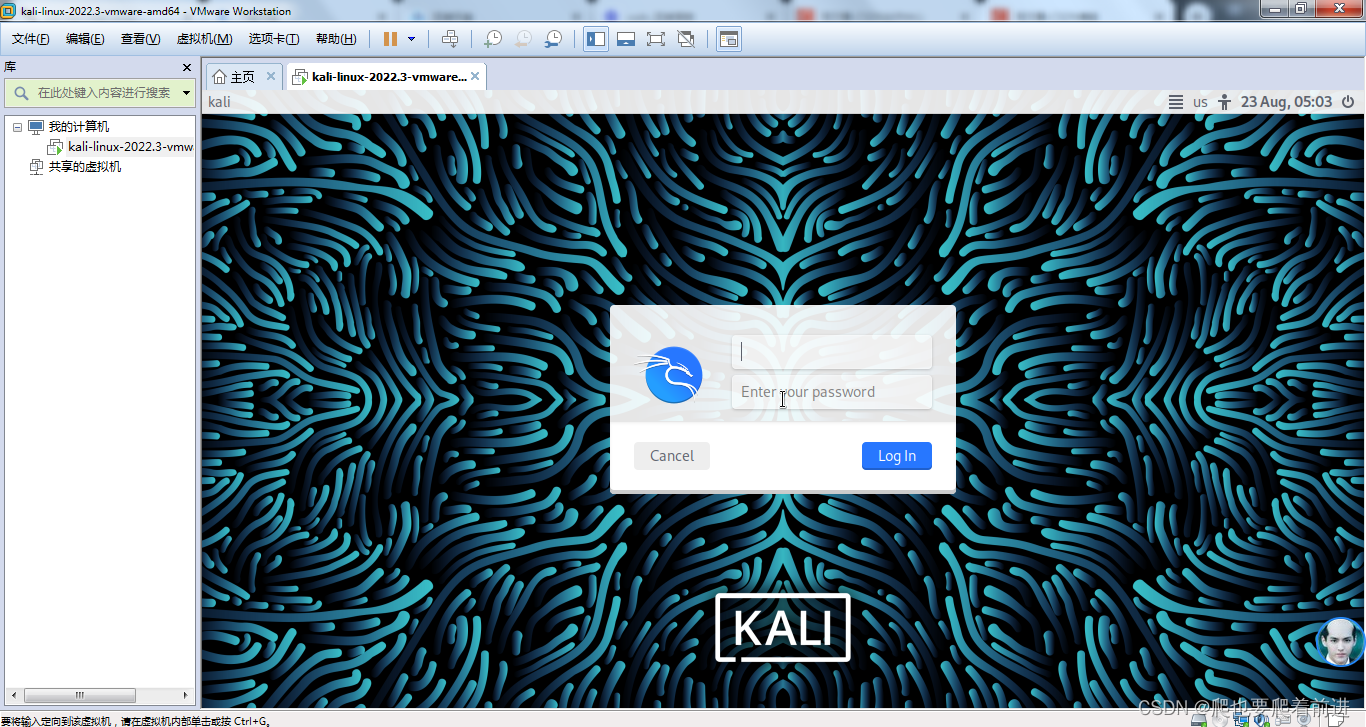Open the 帮助(H) menu
This screenshot has width=1366, height=727.
pyautogui.click(x=336, y=39)
